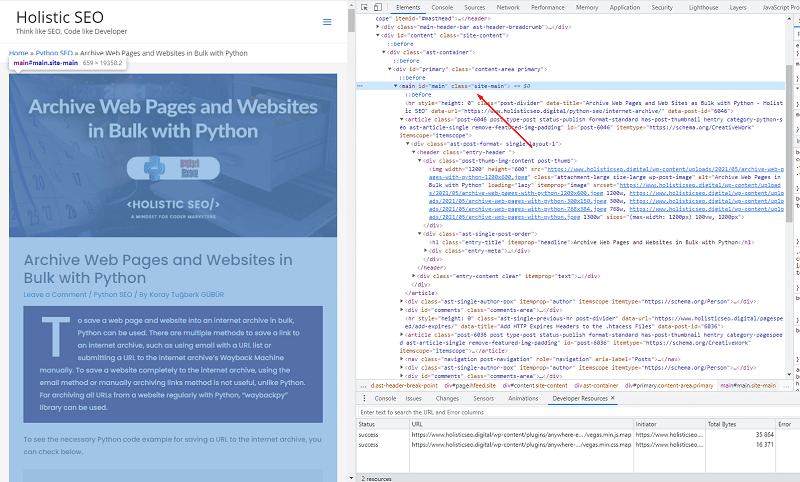The width and height of the screenshot is (800, 482).
Task: Open the Issues drawer tab
Action: 413,398
